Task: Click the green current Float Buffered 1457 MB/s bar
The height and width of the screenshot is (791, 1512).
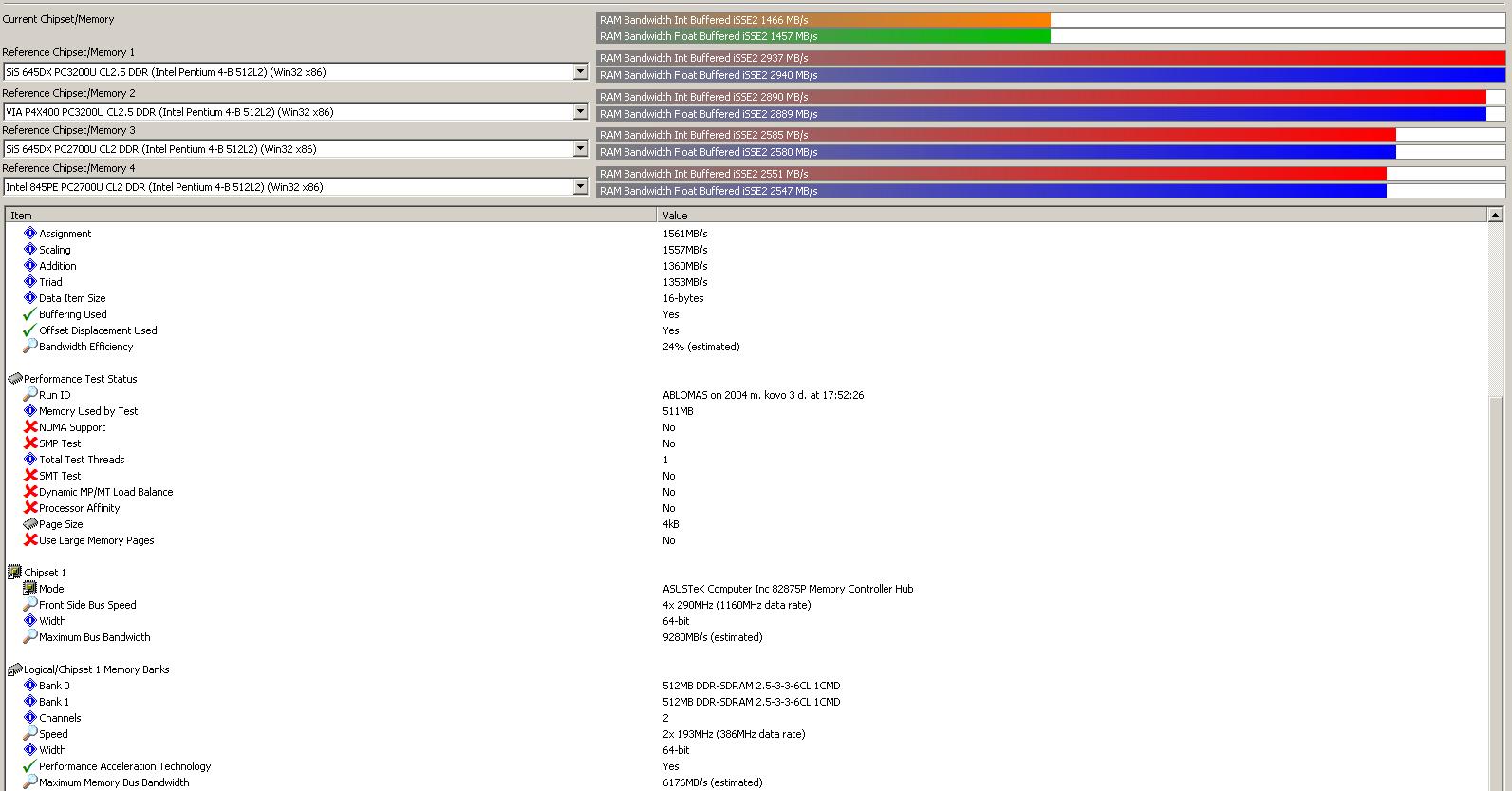Action: click(824, 36)
